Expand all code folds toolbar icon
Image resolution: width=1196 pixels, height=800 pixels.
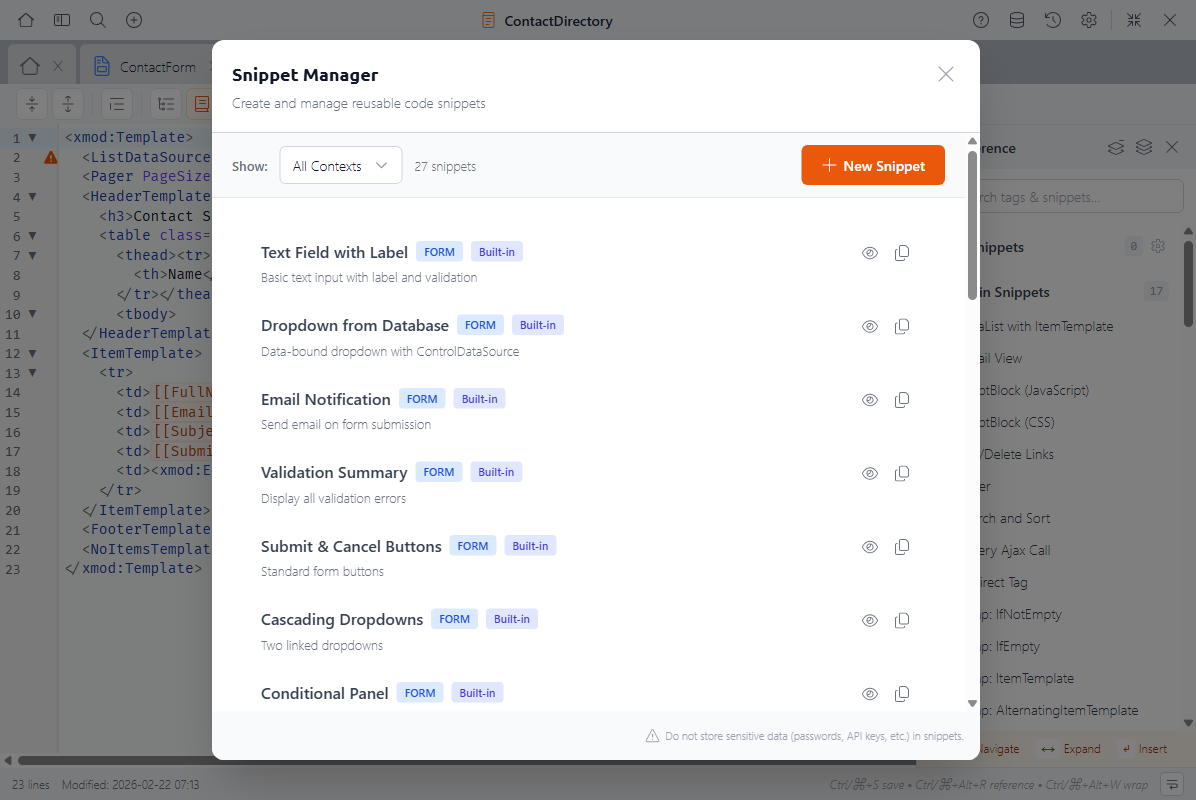[68, 104]
